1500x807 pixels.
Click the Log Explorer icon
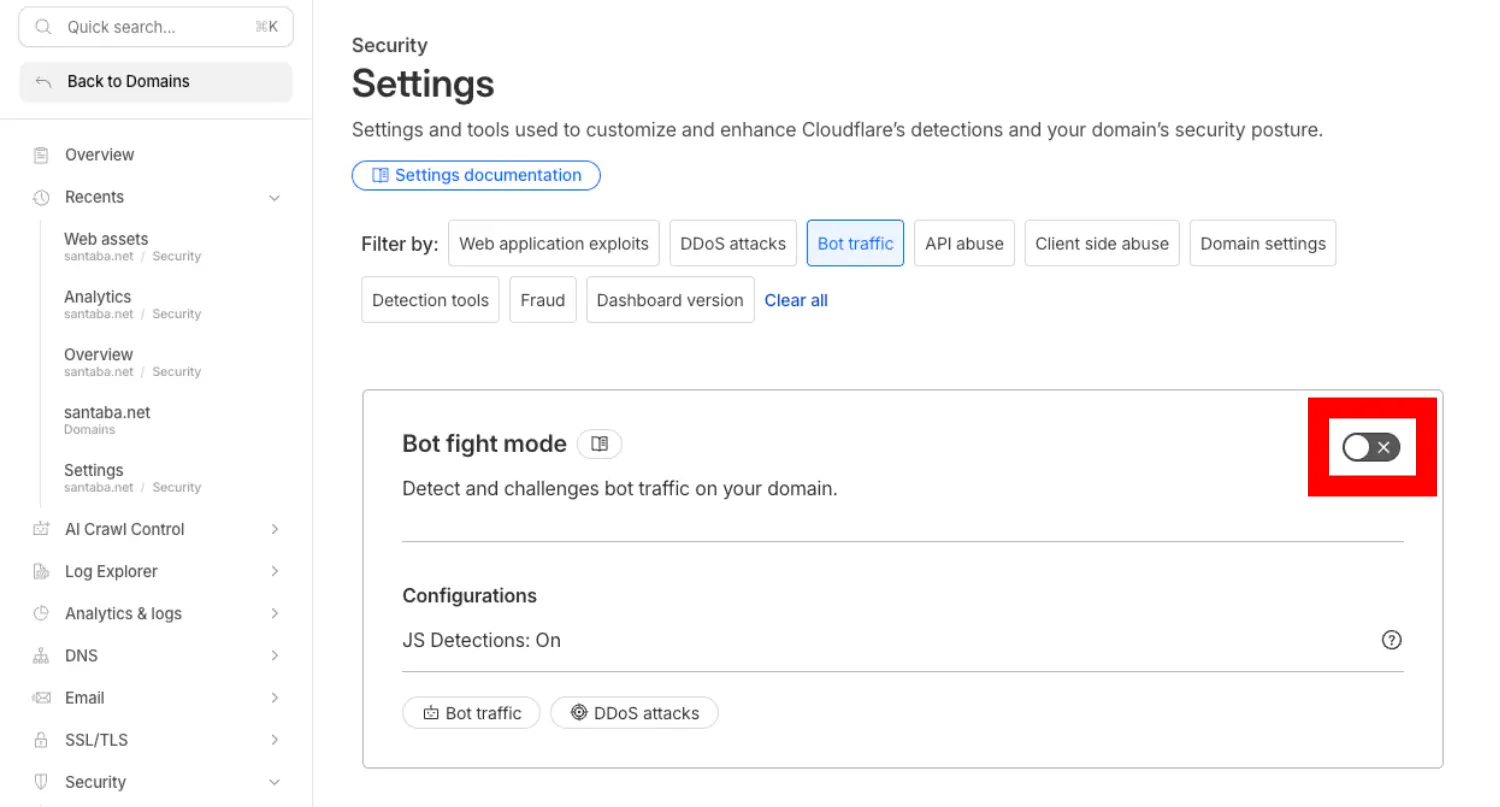tap(41, 572)
